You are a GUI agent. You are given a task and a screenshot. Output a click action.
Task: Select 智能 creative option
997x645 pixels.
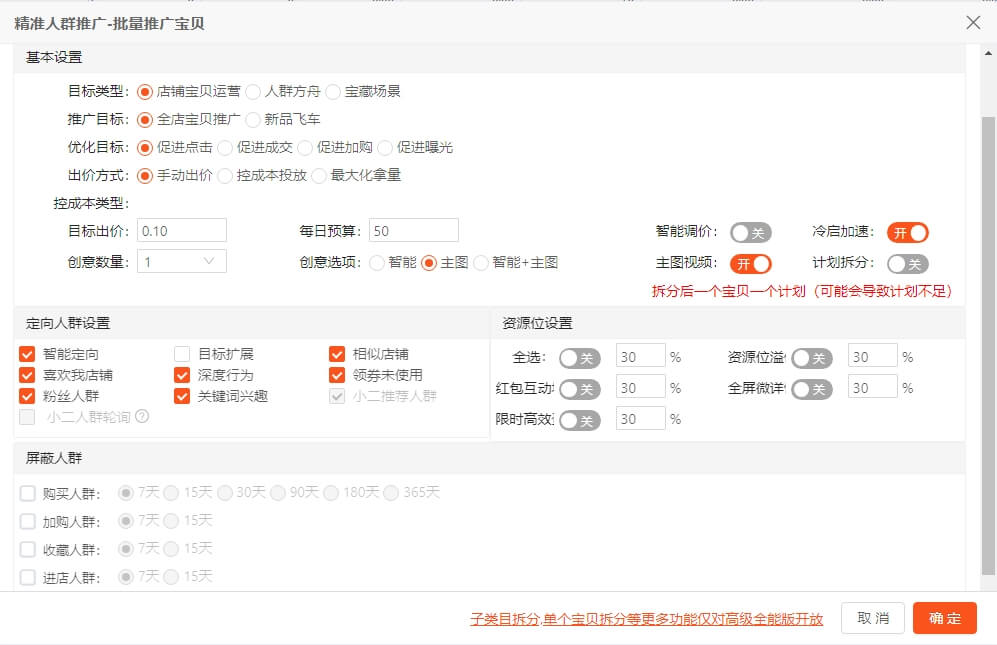(376, 263)
